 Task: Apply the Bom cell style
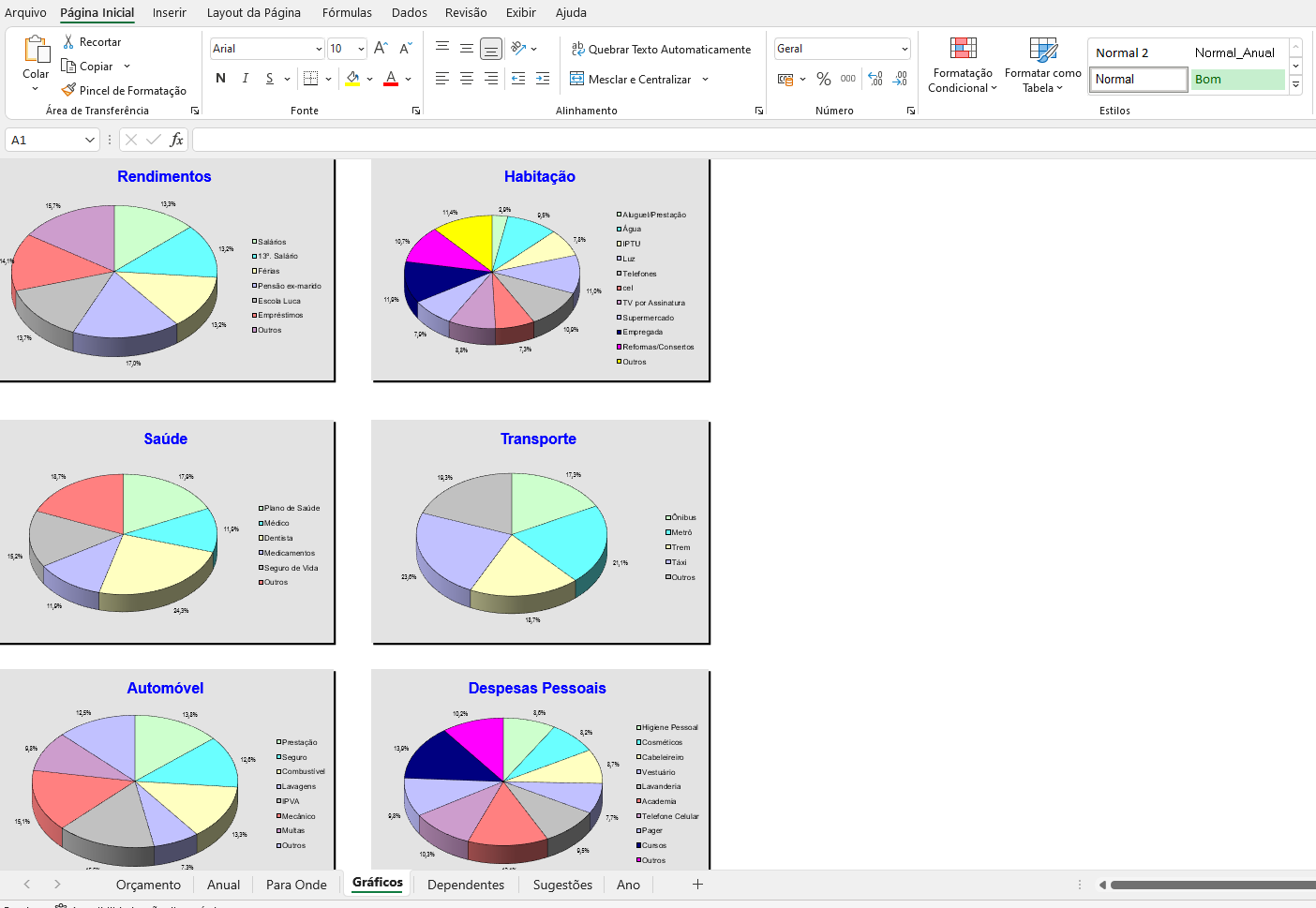click(x=1236, y=80)
